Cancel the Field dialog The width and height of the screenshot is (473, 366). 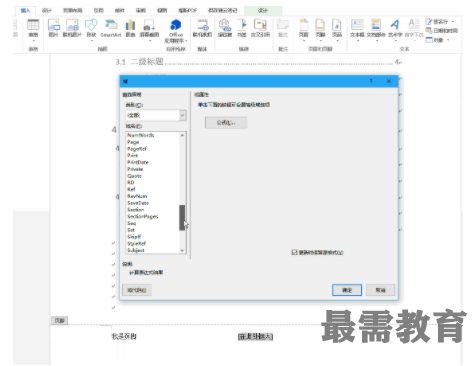[x=380, y=290]
